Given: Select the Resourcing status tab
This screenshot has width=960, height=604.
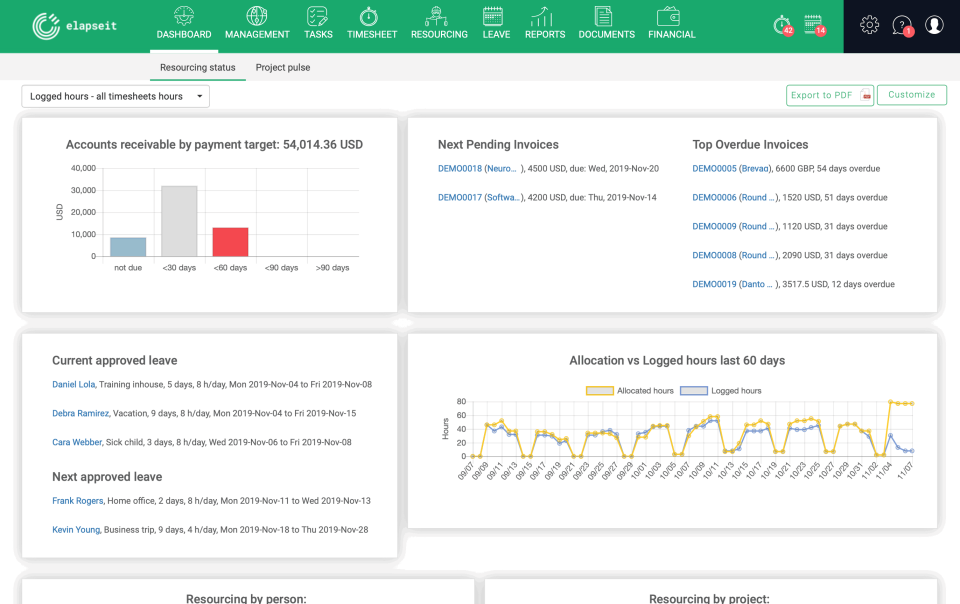Looking at the screenshot, I should 198,68.
